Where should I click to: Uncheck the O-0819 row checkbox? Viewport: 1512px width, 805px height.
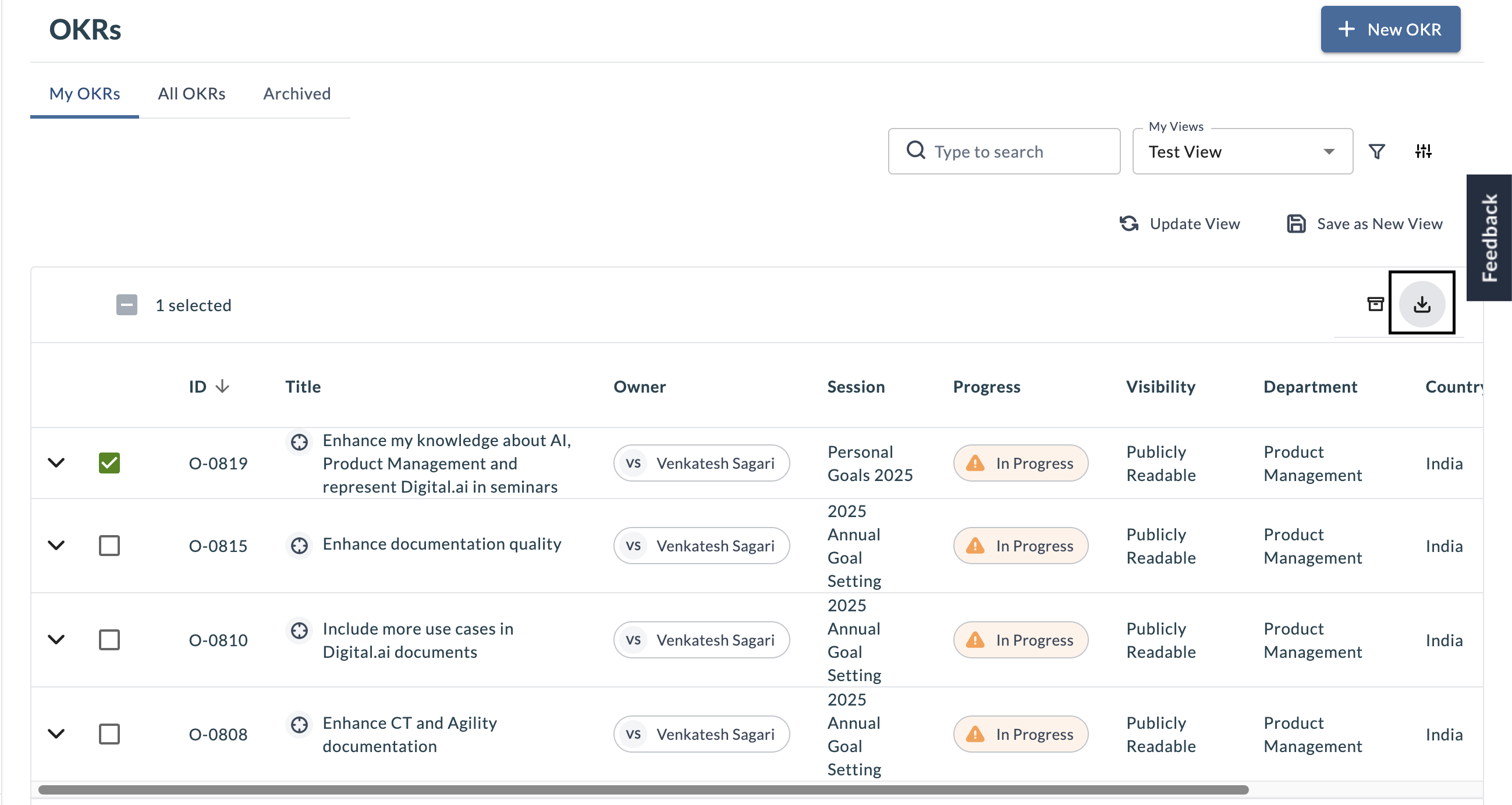(x=109, y=463)
